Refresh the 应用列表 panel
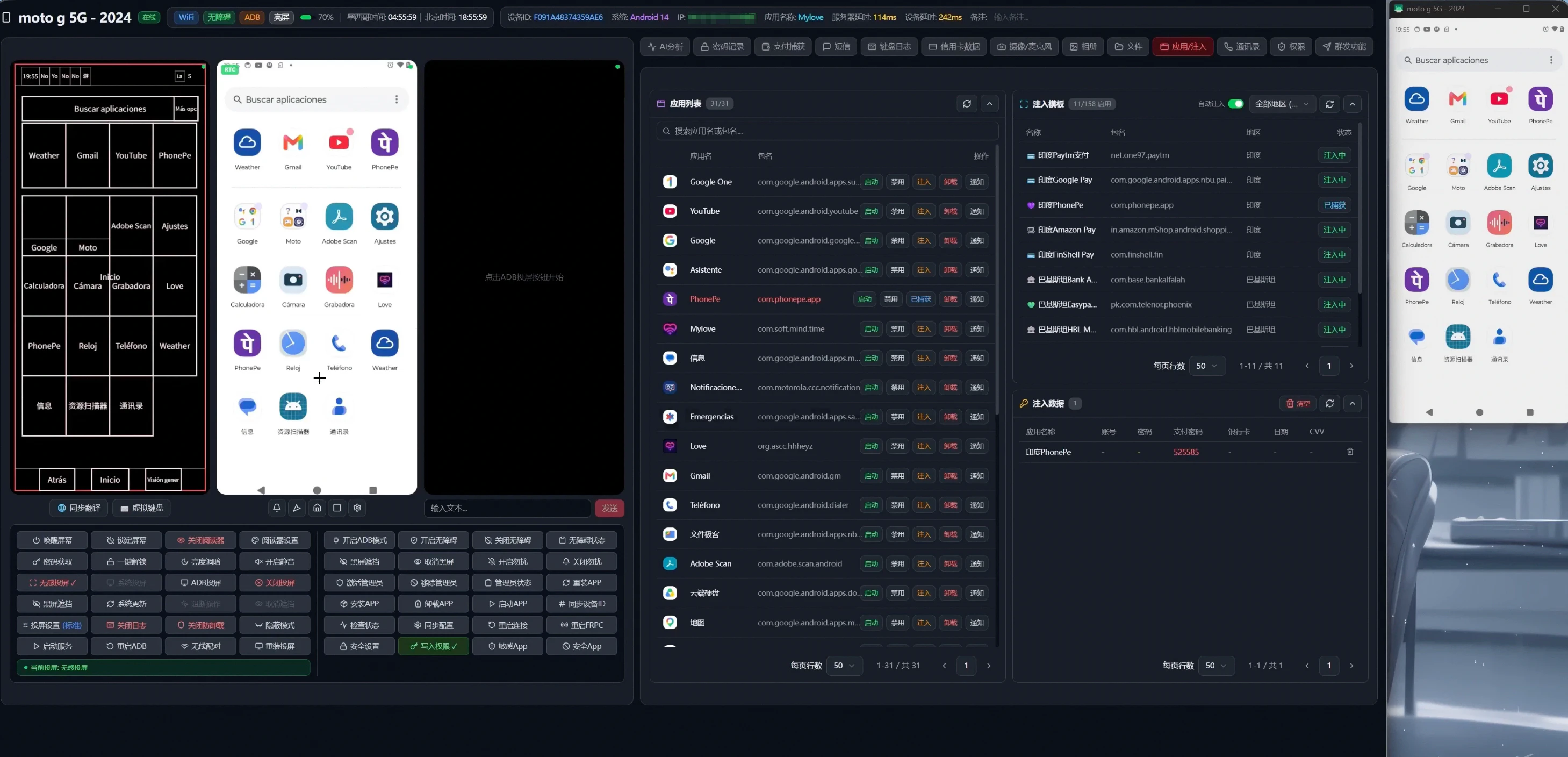The width and height of the screenshot is (1568, 757). tap(967, 104)
